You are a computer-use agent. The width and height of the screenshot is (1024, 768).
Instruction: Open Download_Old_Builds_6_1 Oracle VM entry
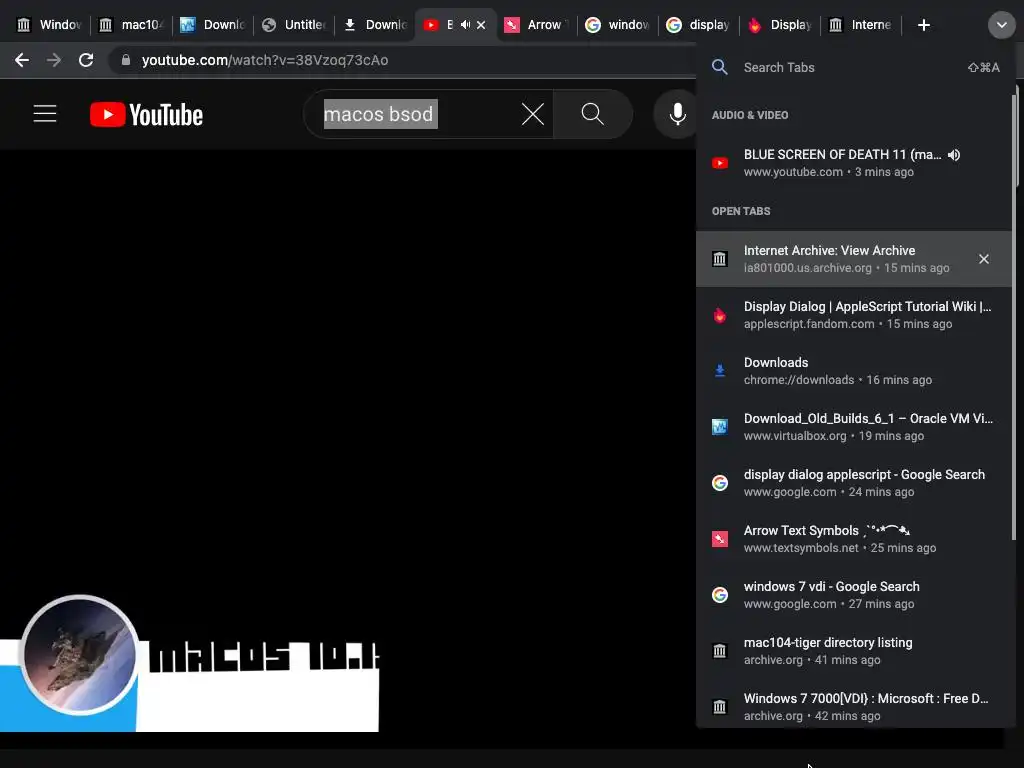854,426
